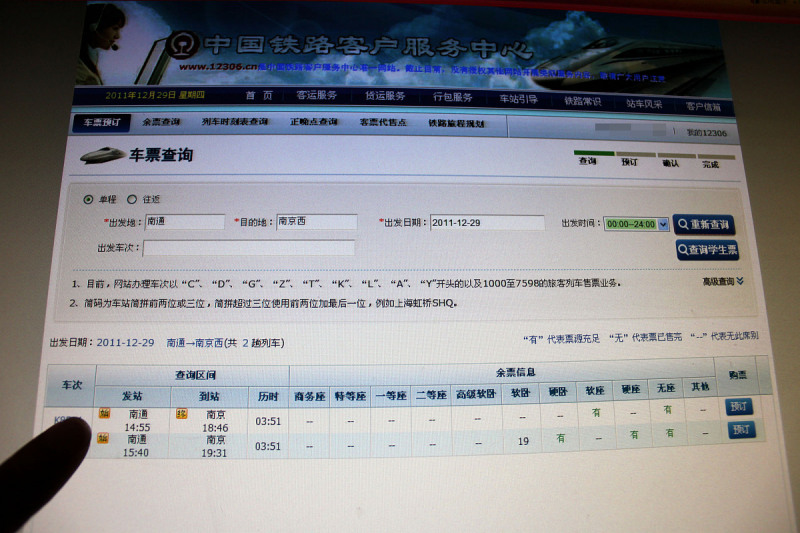Click the 查询 progress step

[x=588, y=161]
